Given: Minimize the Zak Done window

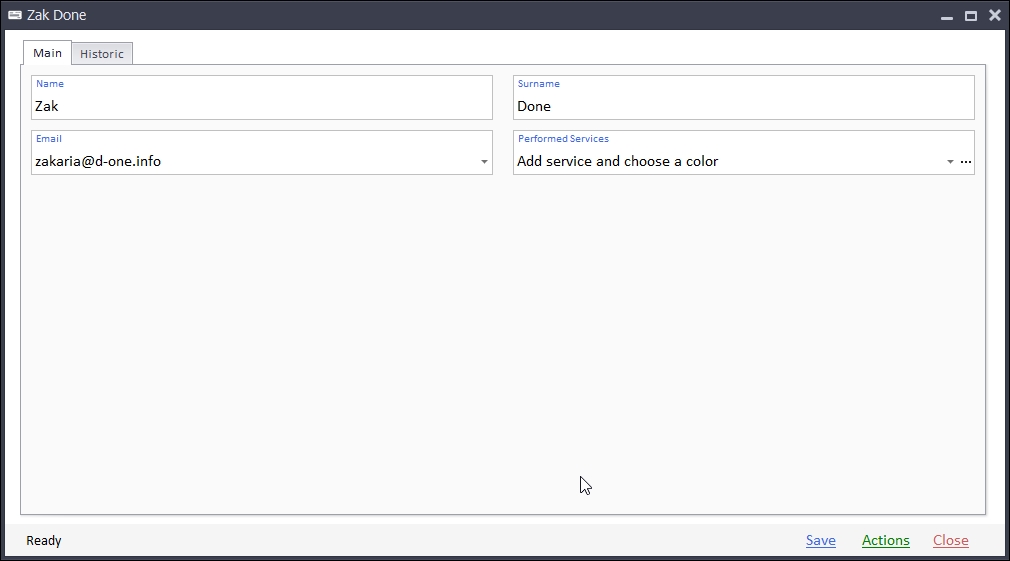Looking at the screenshot, I should [946, 16].
